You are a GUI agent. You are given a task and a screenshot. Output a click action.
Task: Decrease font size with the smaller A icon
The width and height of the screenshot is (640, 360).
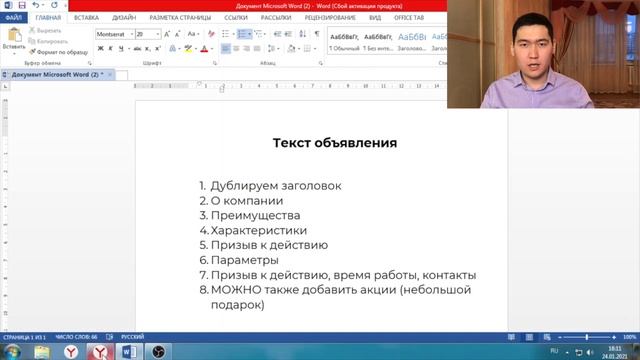(x=178, y=34)
